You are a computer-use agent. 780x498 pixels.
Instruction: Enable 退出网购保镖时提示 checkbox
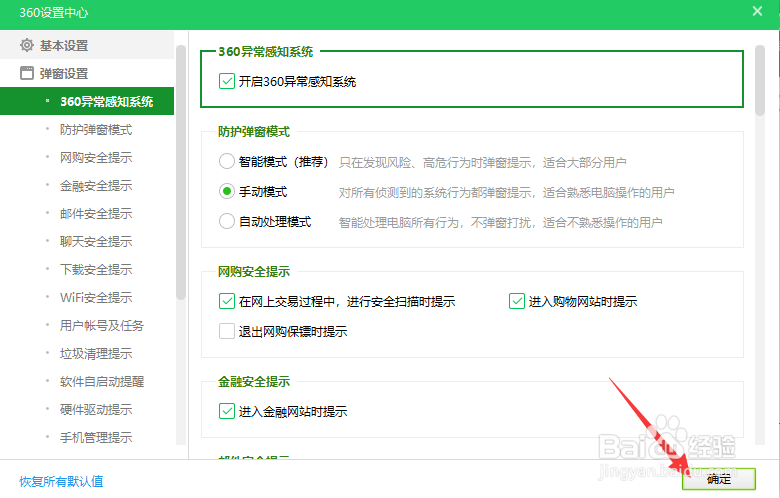tap(227, 331)
